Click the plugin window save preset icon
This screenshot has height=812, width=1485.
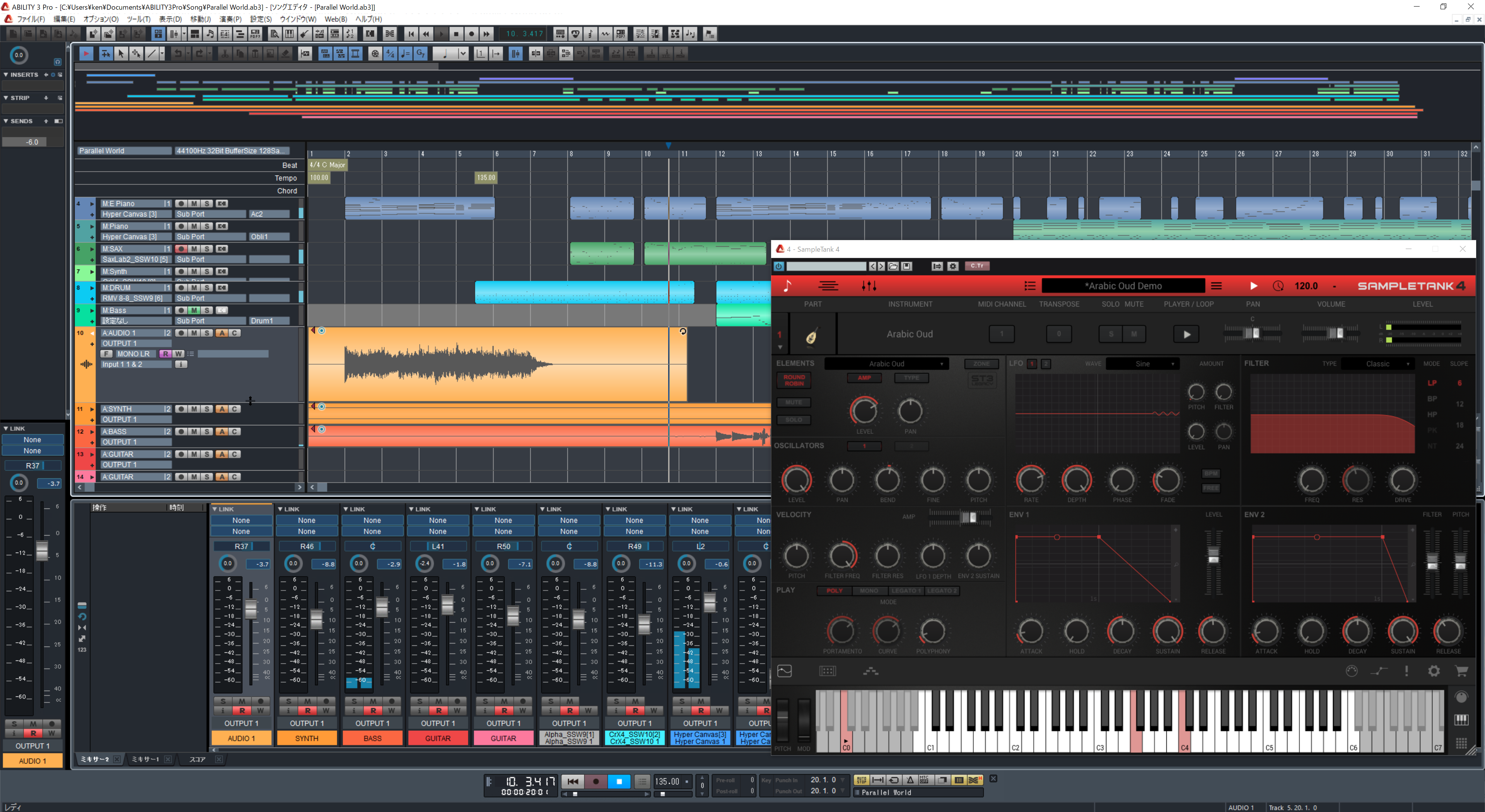click(907, 266)
